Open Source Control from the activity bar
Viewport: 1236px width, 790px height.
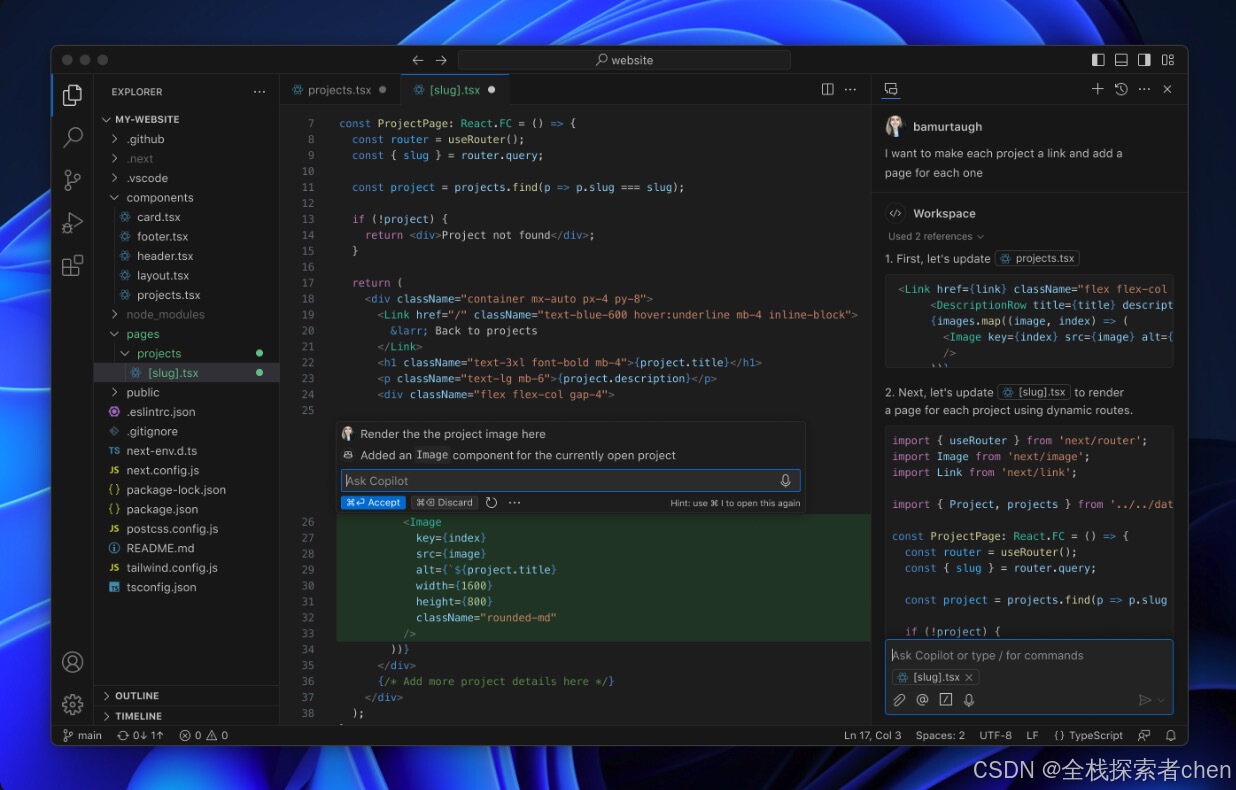coord(72,180)
